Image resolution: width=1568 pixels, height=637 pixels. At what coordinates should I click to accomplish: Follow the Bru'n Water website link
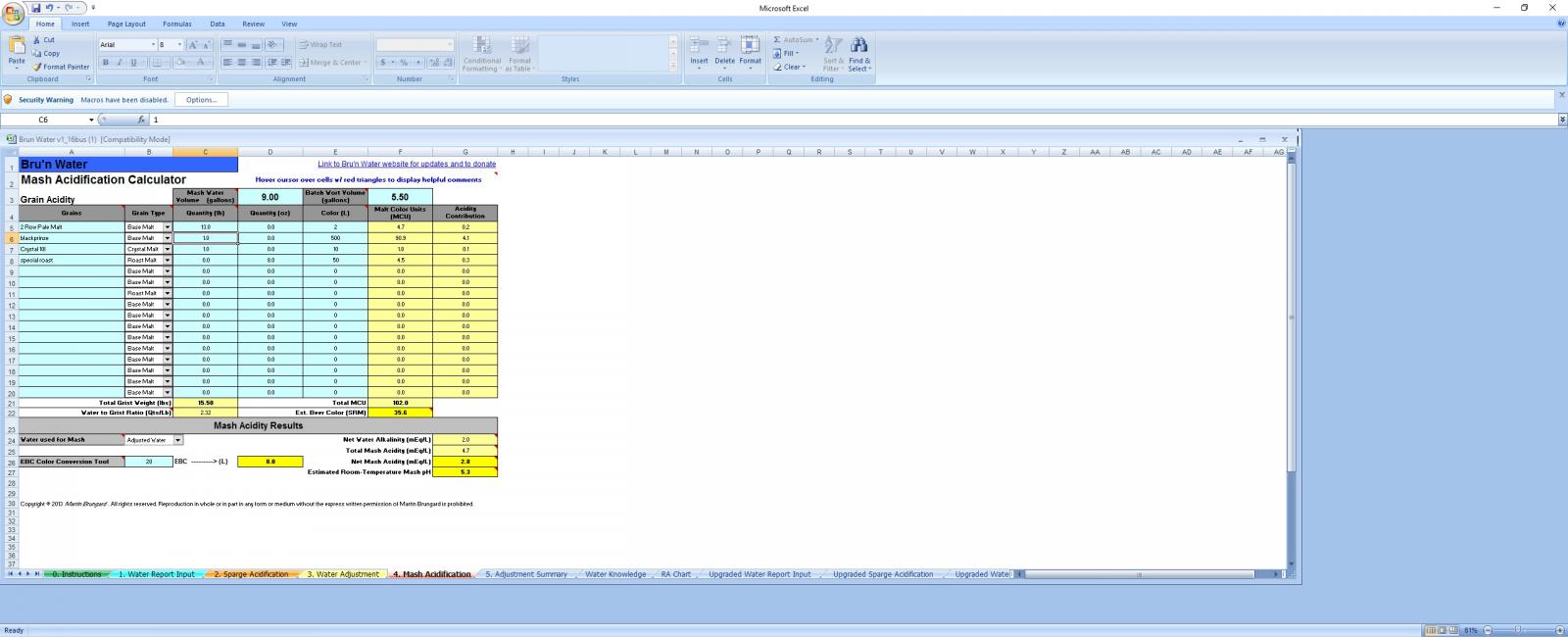coord(407,164)
